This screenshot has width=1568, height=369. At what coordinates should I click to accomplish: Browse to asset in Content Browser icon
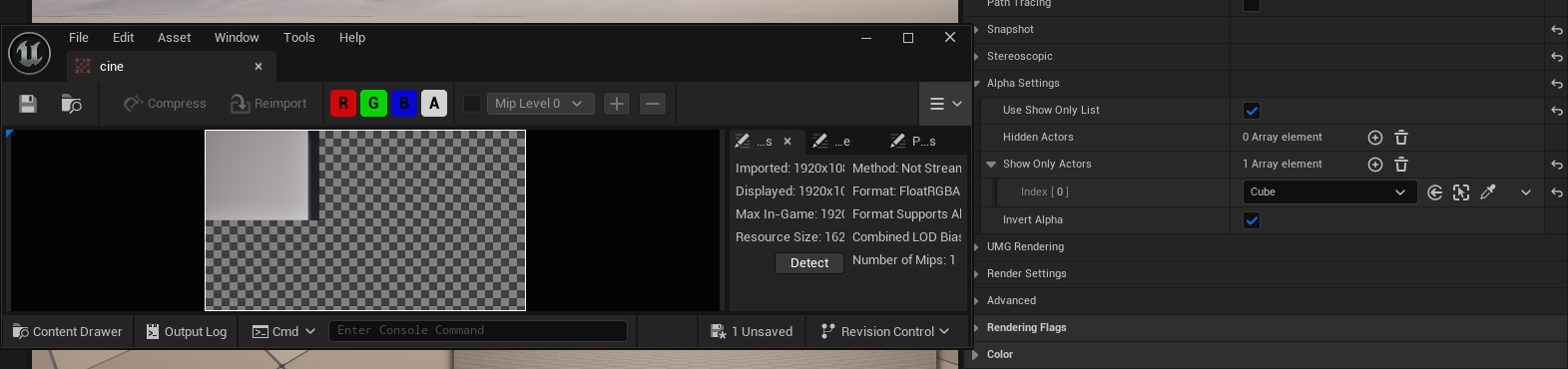71,104
